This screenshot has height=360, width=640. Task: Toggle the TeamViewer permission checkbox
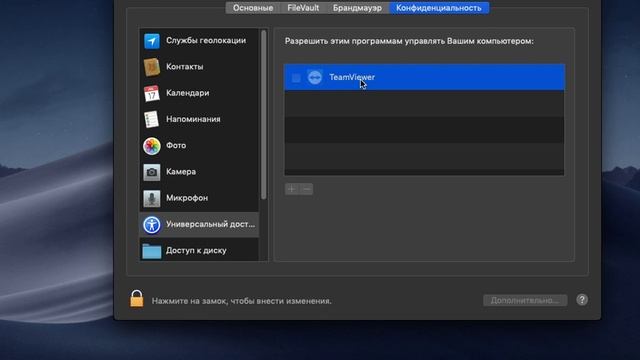(x=296, y=78)
